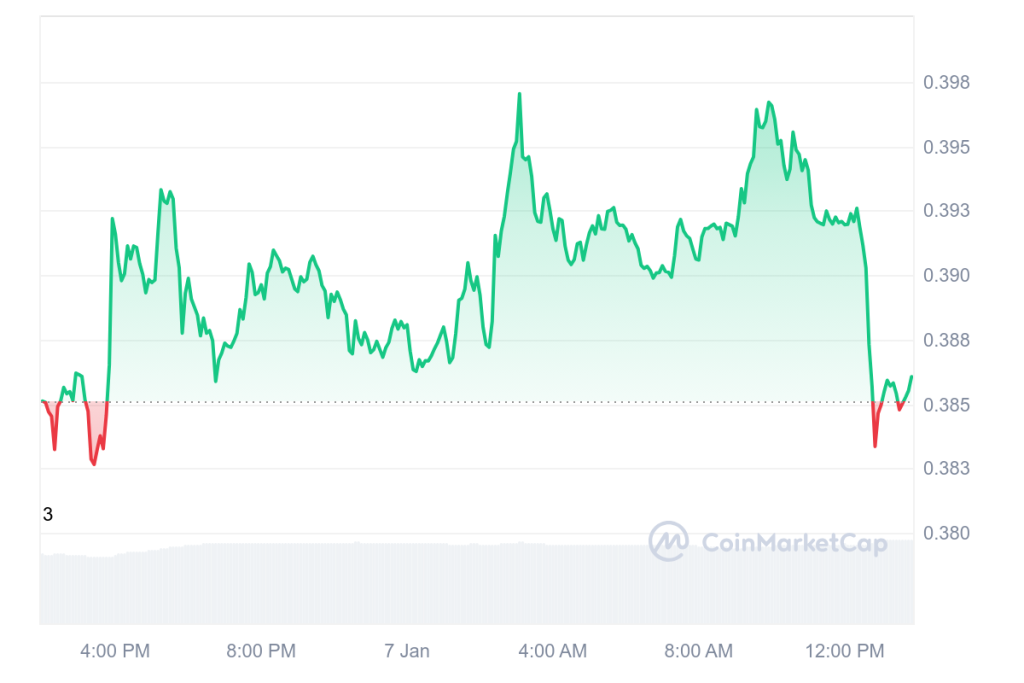Click the highest green price peak
Screen dimensions: 1024x683
519,95
